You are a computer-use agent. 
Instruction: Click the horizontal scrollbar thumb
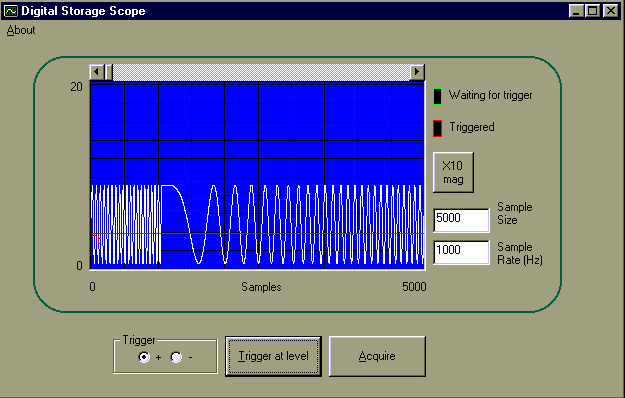108,72
